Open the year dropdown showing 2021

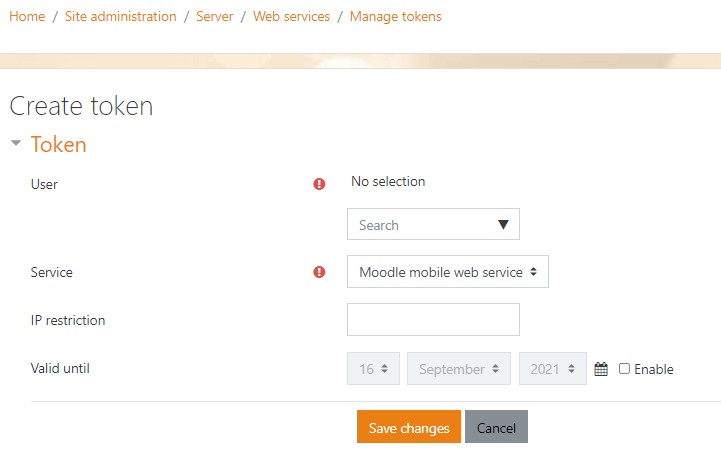point(553,369)
